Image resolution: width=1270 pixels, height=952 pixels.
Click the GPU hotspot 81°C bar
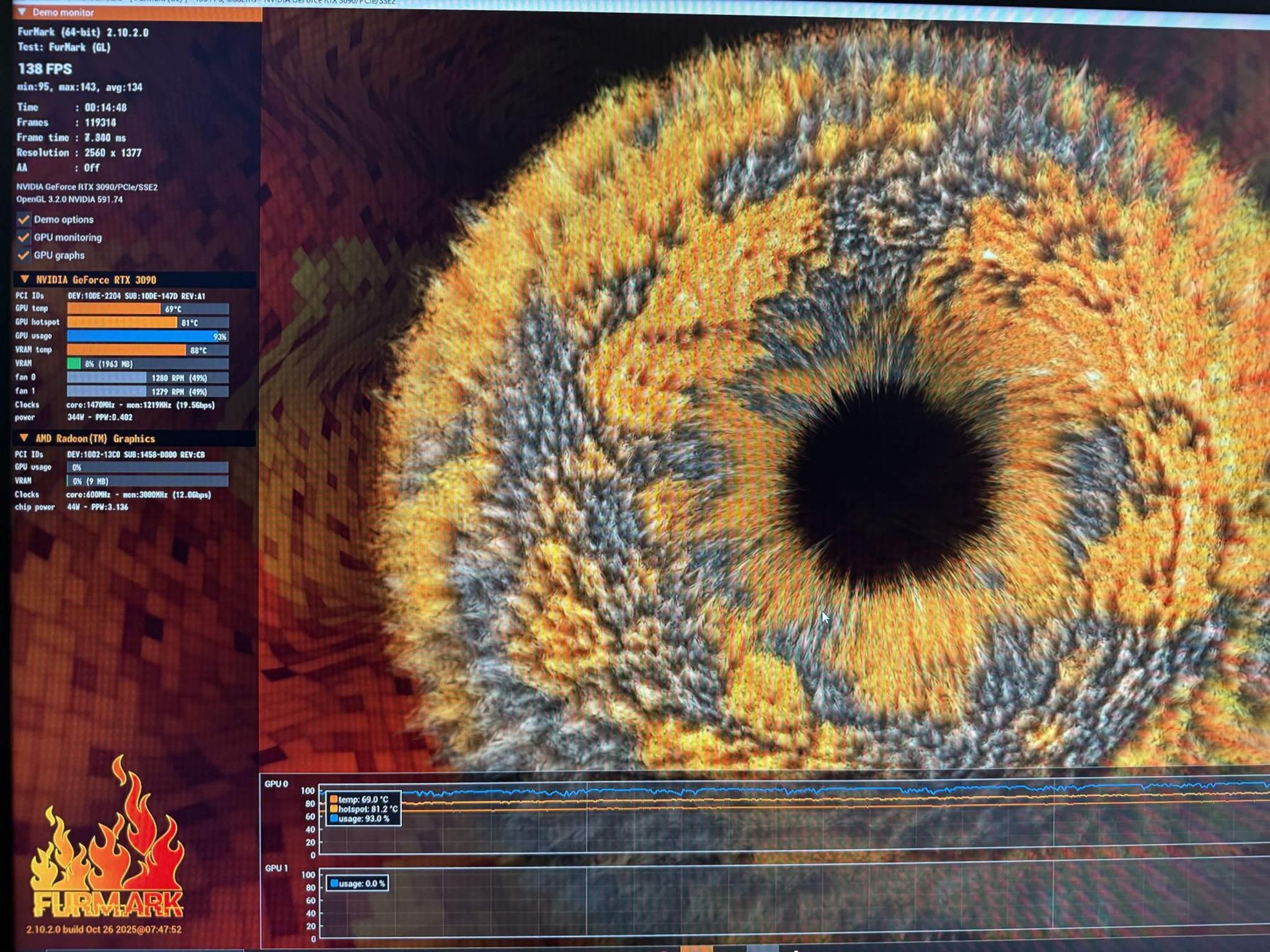pyautogui.click(x=148, y=322)
